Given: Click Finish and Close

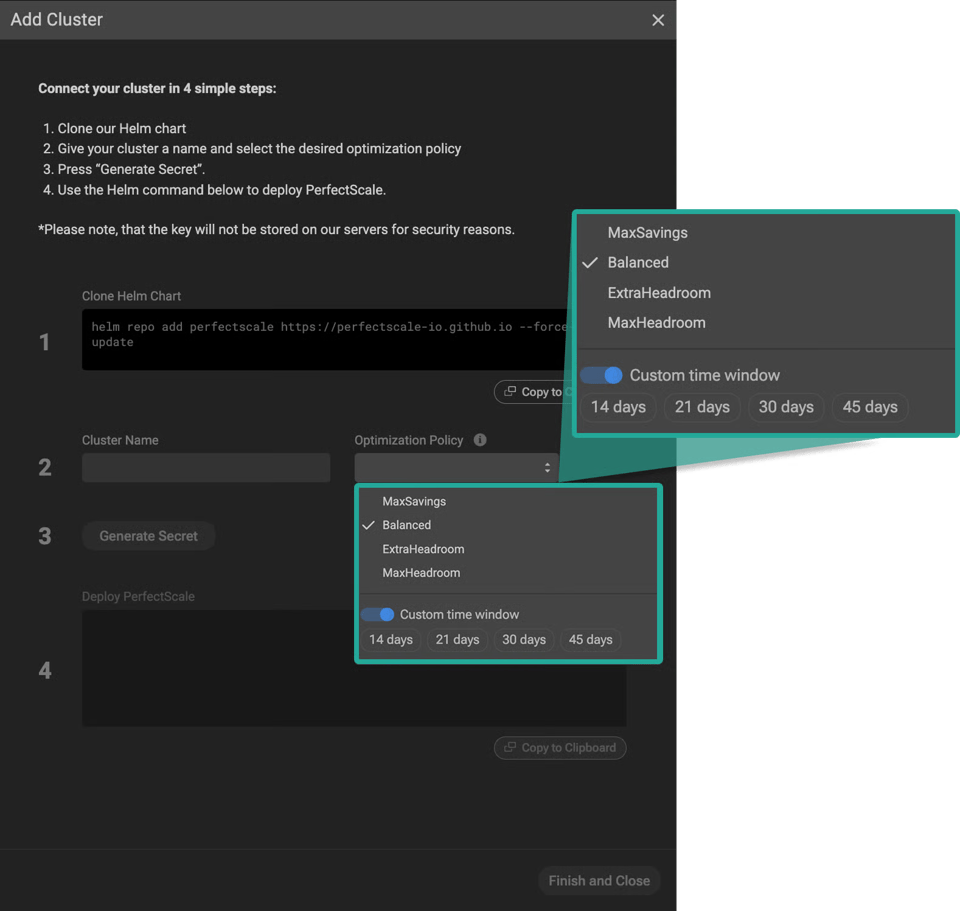Looking at the screenshot, I should tap(599, 880).
